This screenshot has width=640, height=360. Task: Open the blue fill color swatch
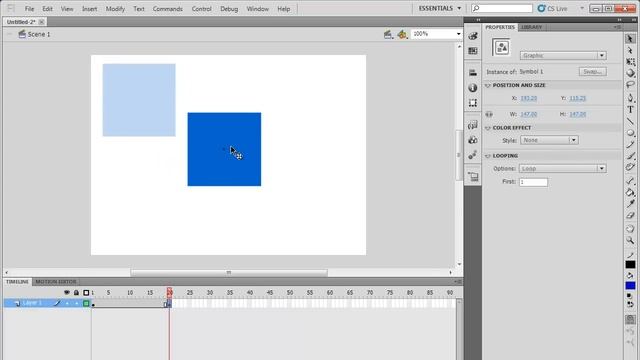[x=630, y=285]
